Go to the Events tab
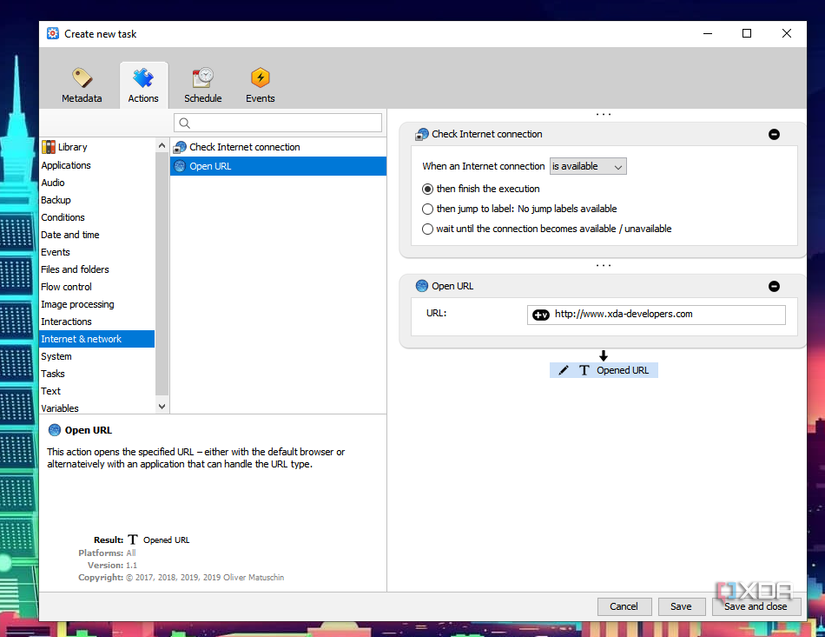The image size is (825, 637). [x=260, y=85]
